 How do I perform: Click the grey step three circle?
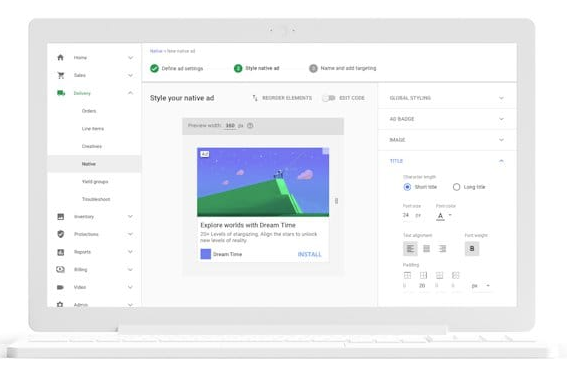[313, 68]
